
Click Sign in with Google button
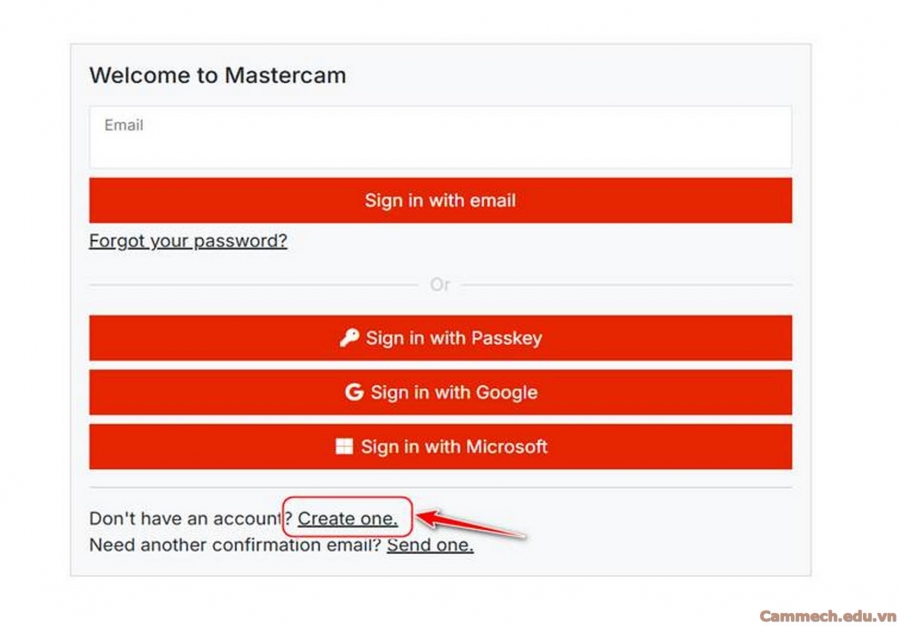coord(440,392)
